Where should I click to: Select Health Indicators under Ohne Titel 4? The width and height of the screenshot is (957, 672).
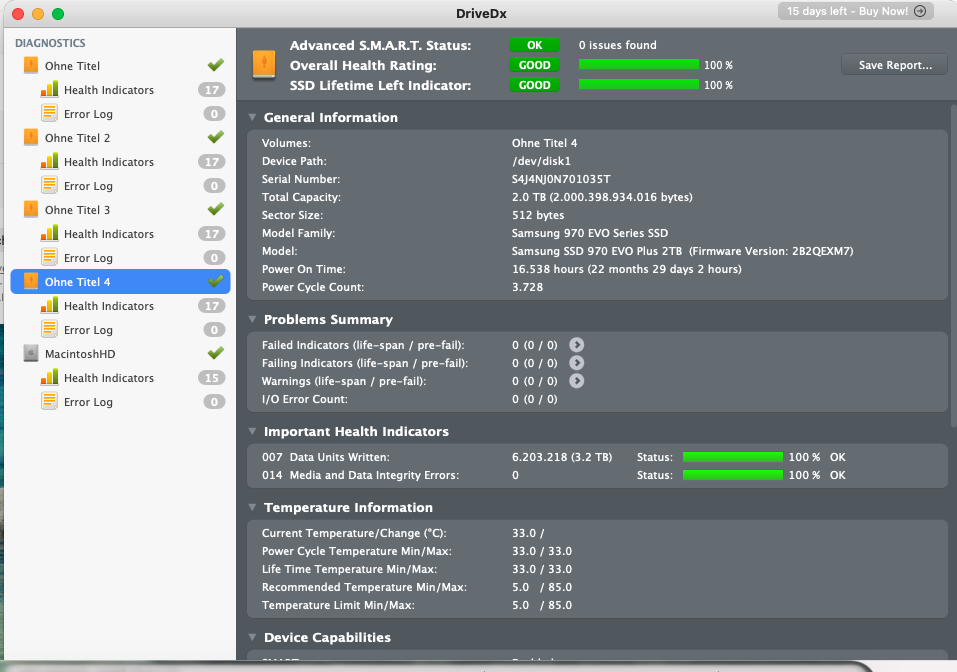[108, 306]
